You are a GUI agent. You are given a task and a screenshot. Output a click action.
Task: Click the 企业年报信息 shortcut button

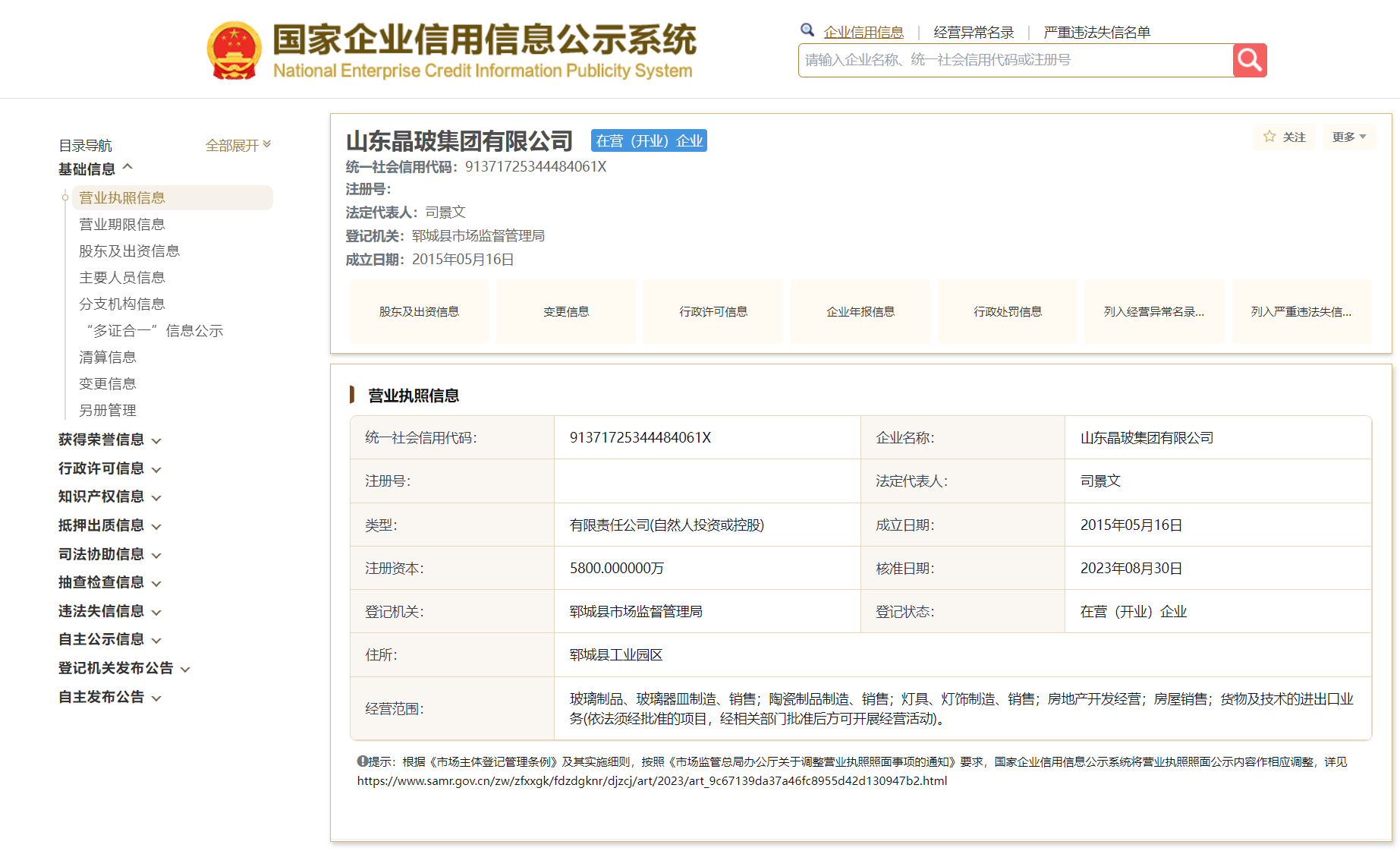coord(860,311)
